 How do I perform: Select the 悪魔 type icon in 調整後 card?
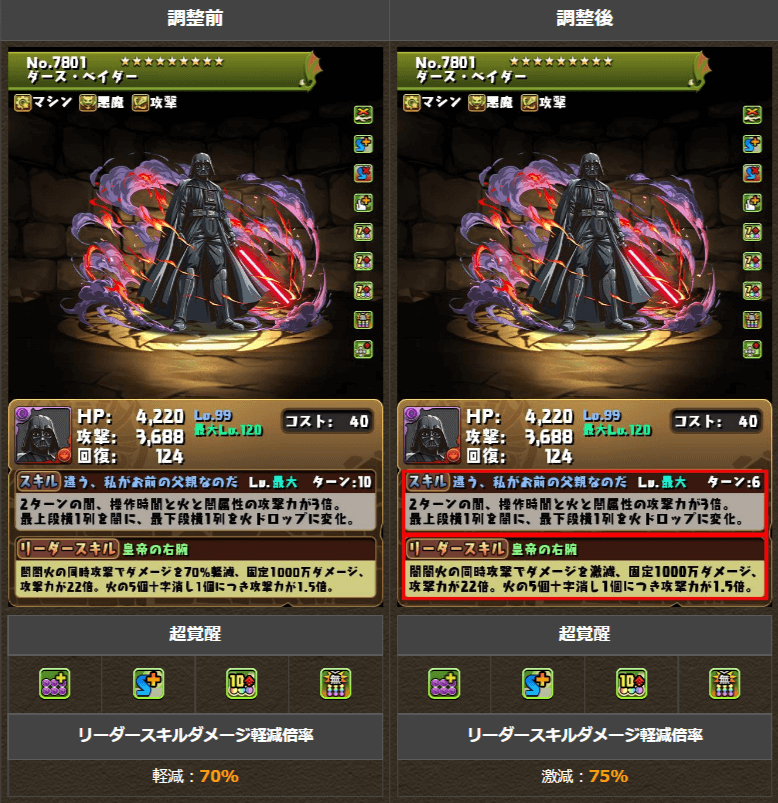477,102
